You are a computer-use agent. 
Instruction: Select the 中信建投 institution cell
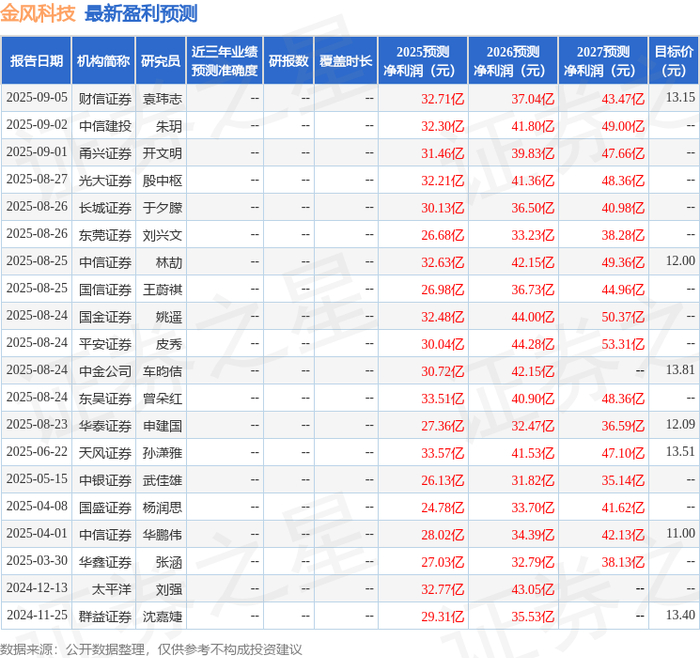click(x=105, y=126)
